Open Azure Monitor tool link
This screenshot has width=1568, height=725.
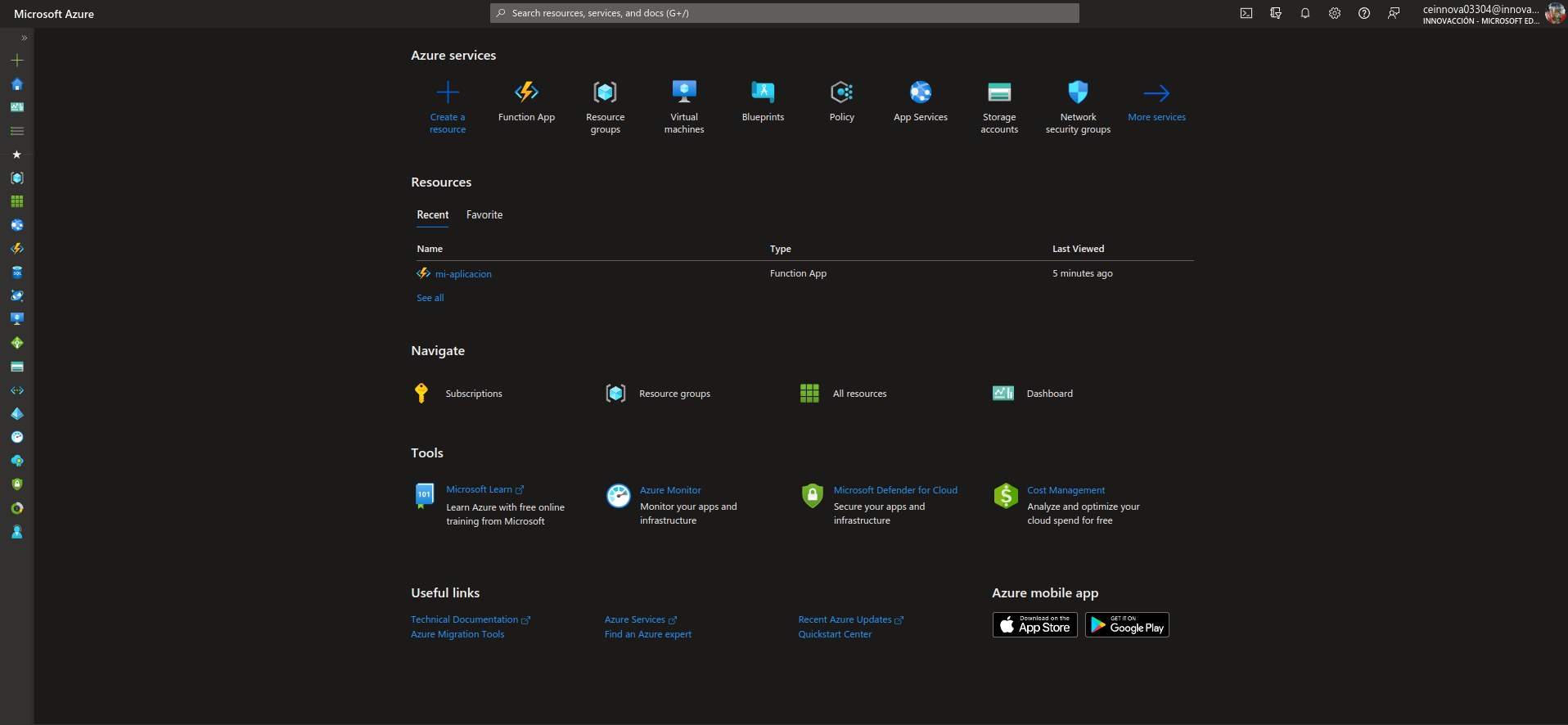(x=670, y=490)
